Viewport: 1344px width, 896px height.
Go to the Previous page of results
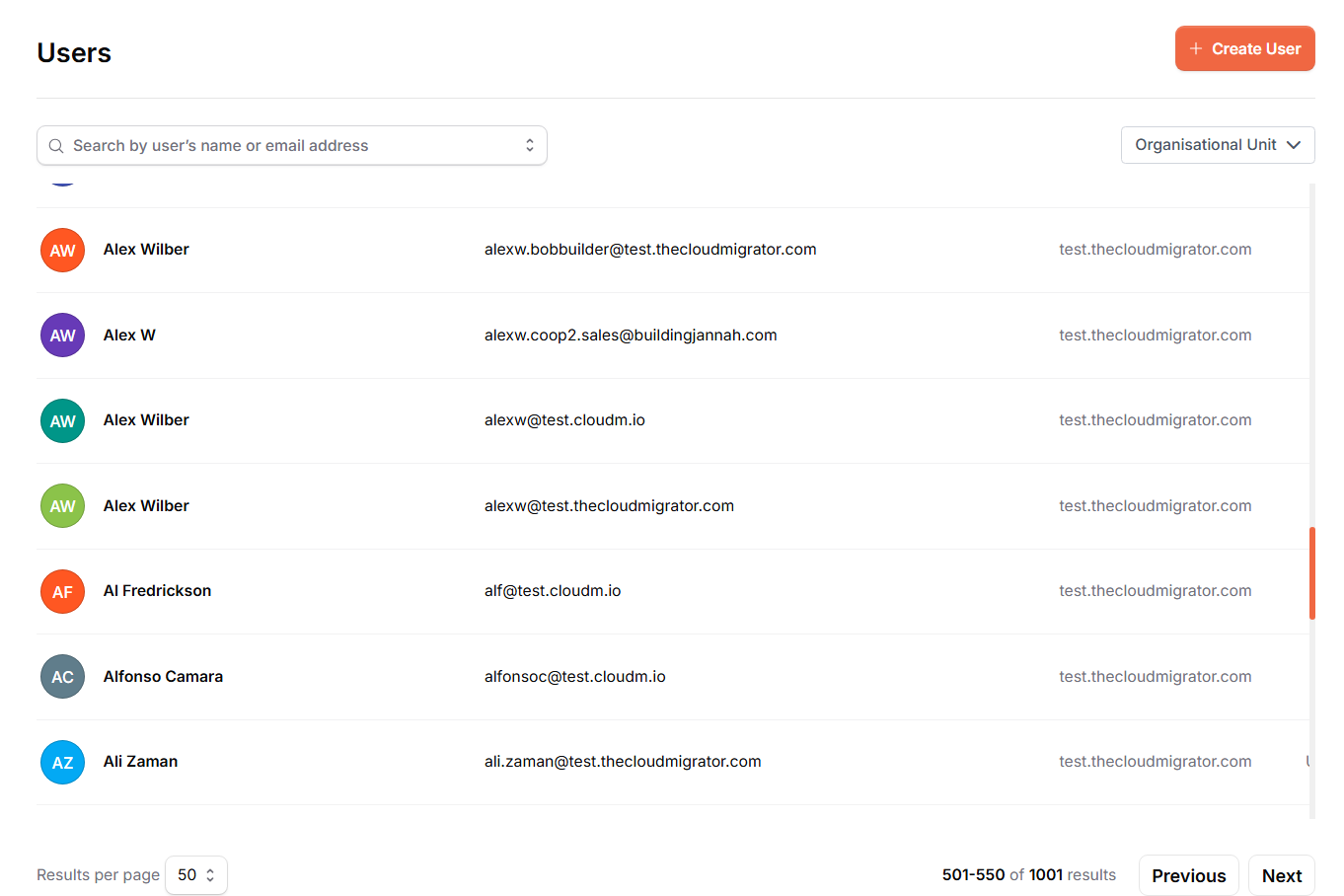pyautogui.click(x=1188, y=875)
